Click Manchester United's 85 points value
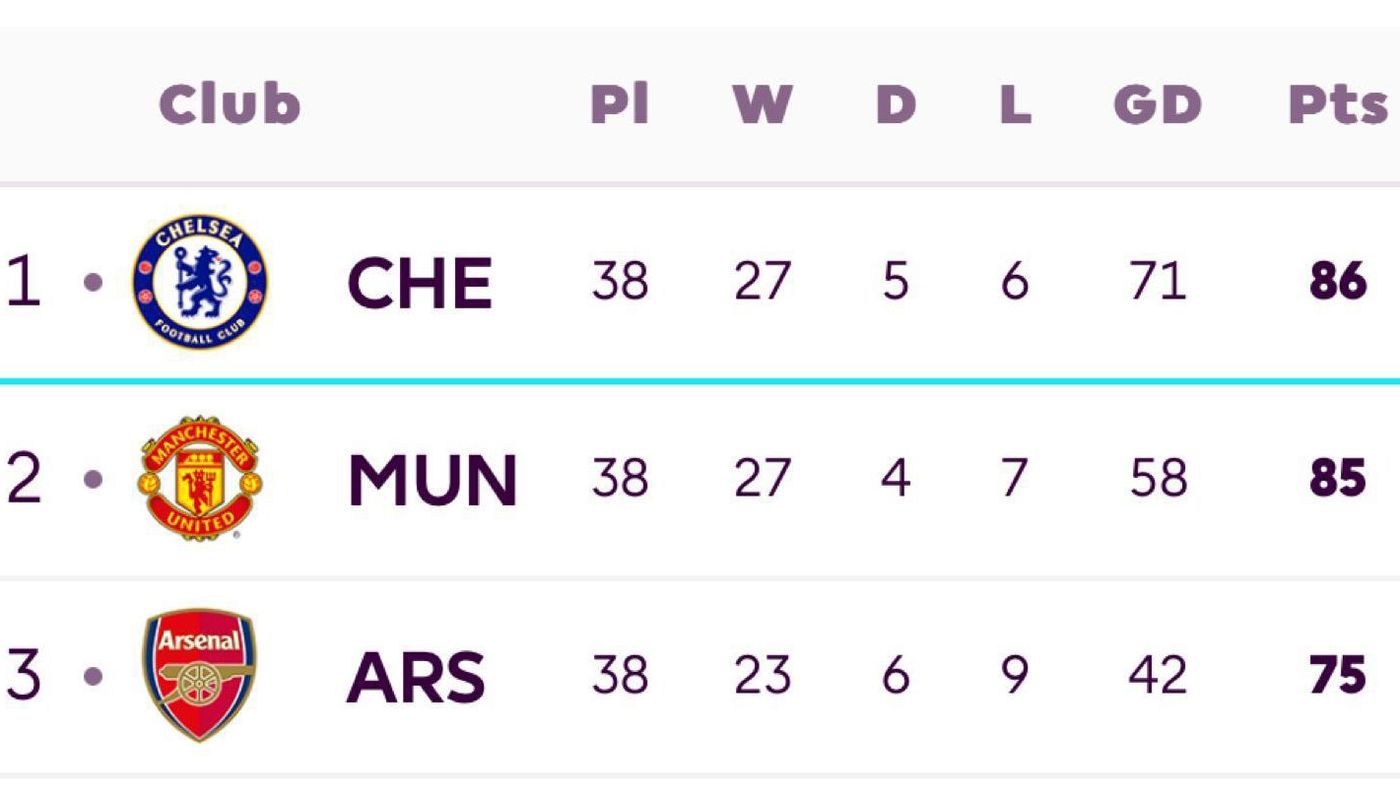The width and height of the screenshot is (1400, 800). pos(1338,480)
